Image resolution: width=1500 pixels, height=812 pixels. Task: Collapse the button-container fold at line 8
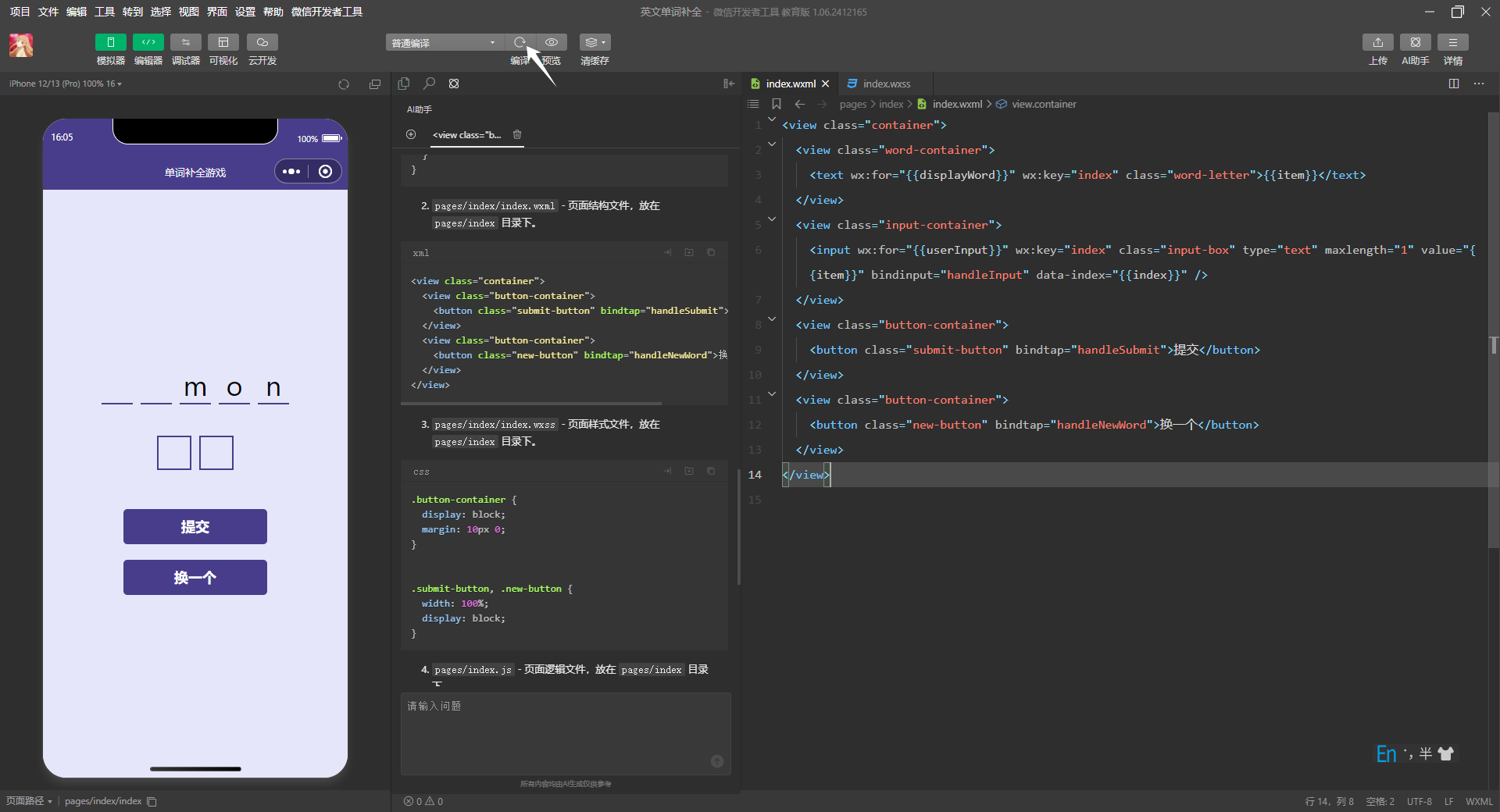pyautogui.click(x=772, y=319)
